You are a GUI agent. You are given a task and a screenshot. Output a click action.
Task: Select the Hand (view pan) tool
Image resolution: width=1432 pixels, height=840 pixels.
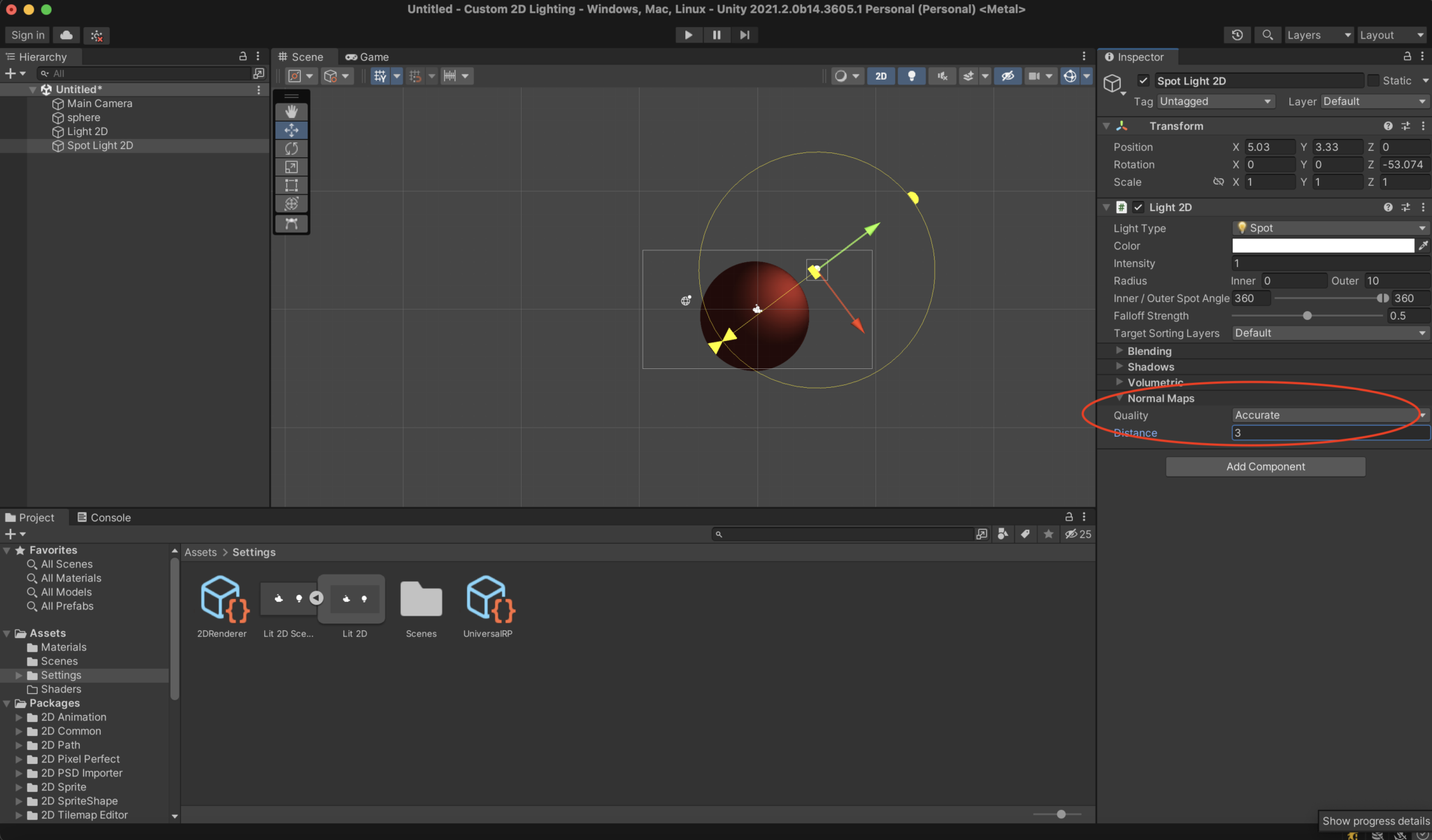(291, 111)
